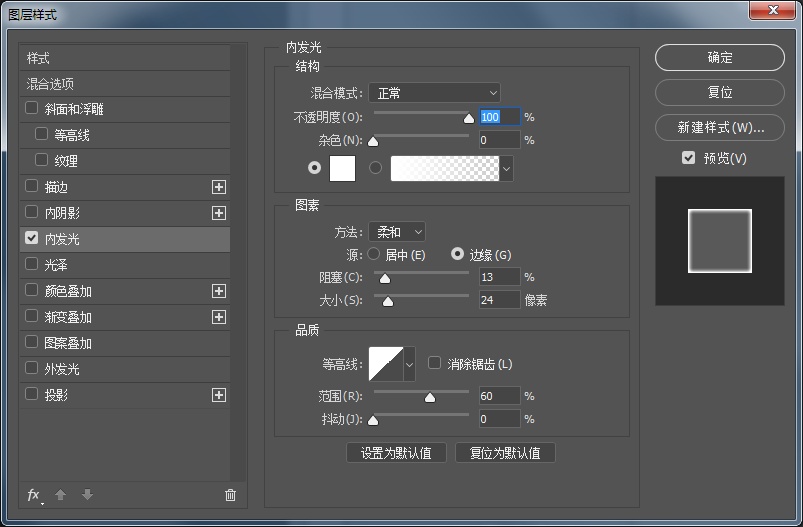Image resolution: width=803 pixels, height=527 pixels.
Task: Click the 抖动 value field
Action: pos(499,419)
